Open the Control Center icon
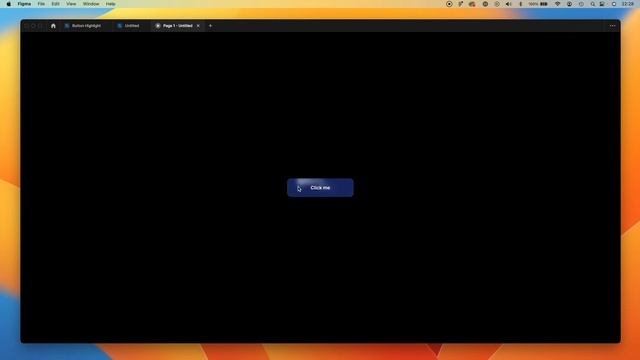The image size is (640, 360). click(602, 4)
